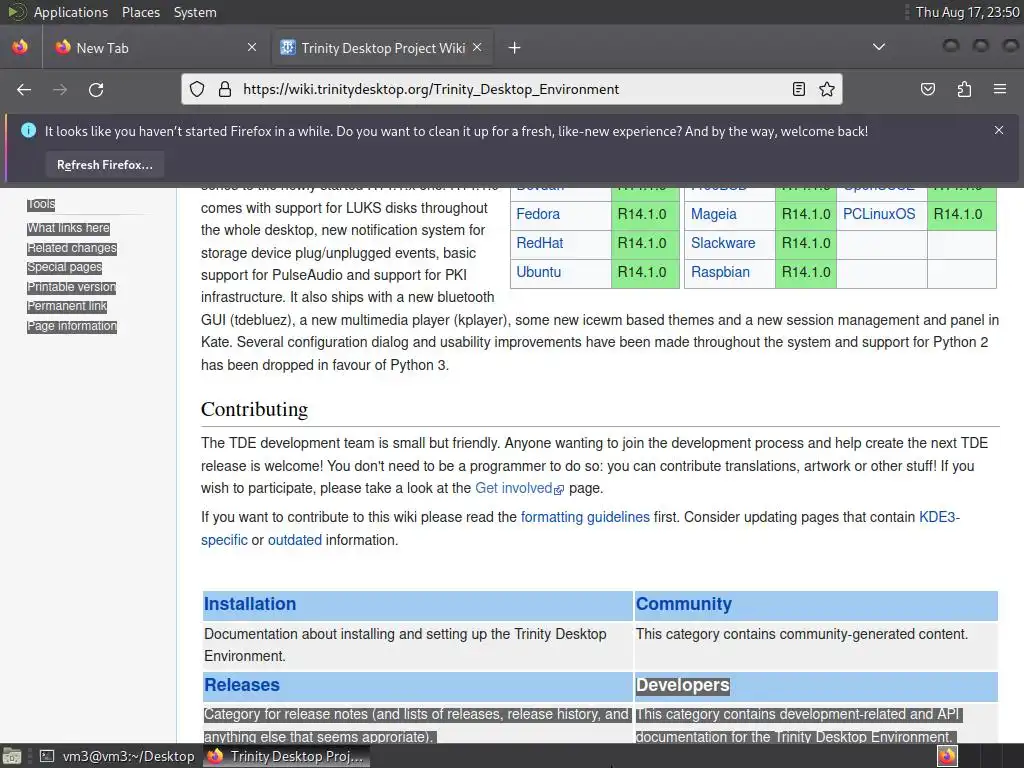The width and height of the screenshot is (1024, 768).
Task: Open the What links here sidebar link
Action: [69, 228]
